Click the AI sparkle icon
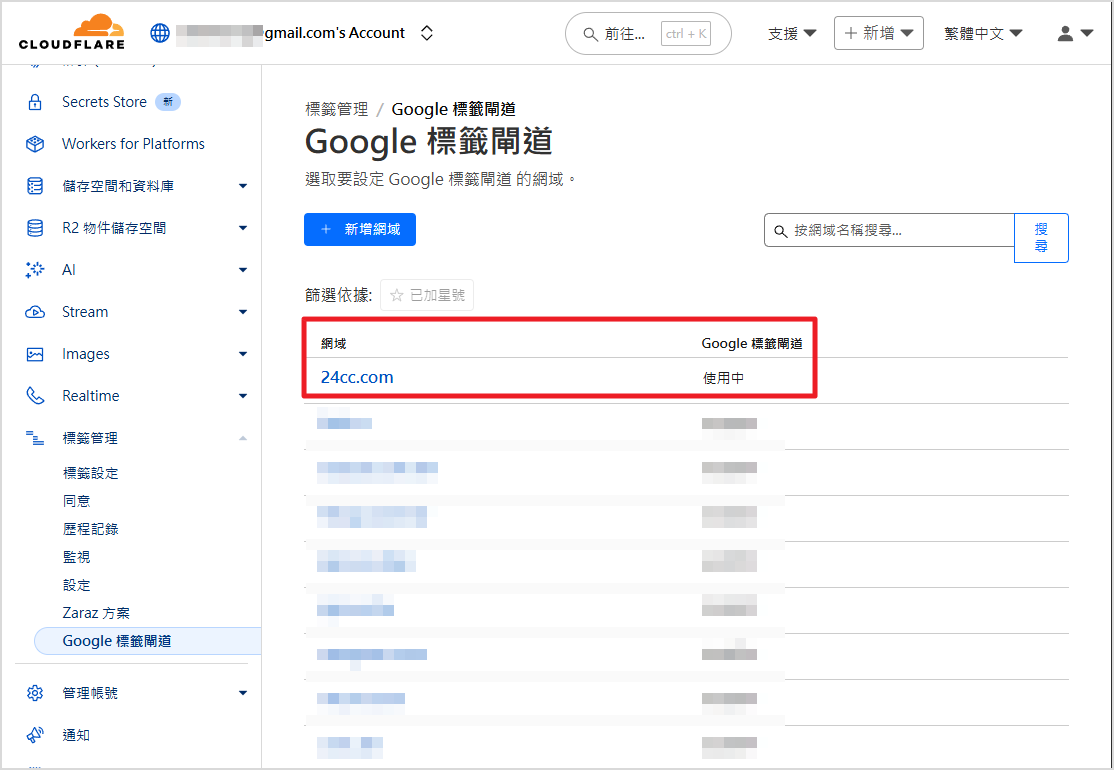1114x770 pixels. point(35,270)
